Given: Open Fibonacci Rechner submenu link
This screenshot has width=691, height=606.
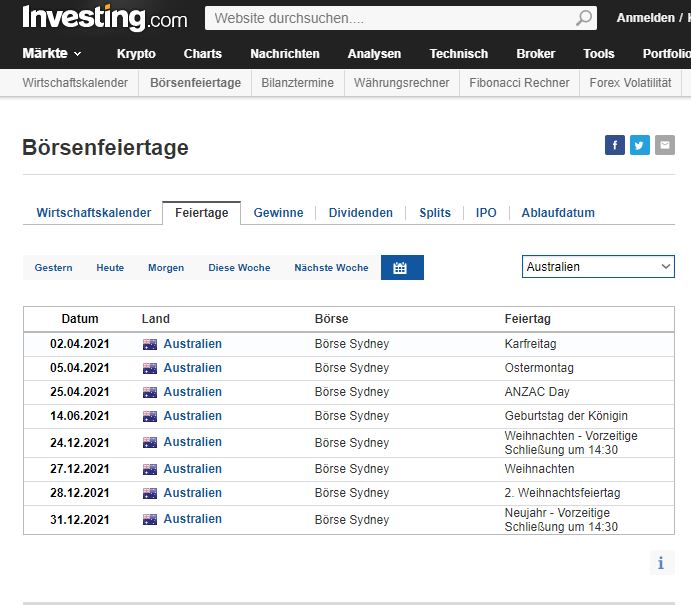Looking at the screenshot, I should click(x=519, y=82).
